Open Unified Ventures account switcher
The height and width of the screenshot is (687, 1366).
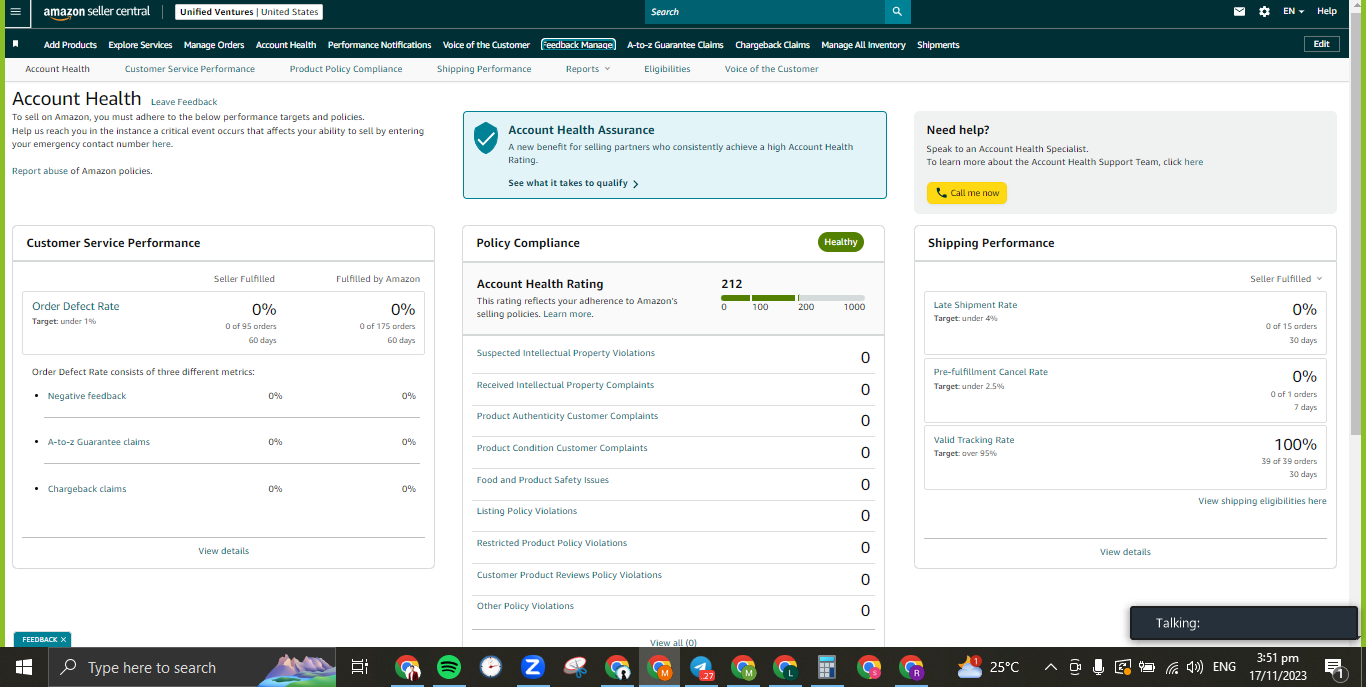pyautogui.click(x=249, y=12)
